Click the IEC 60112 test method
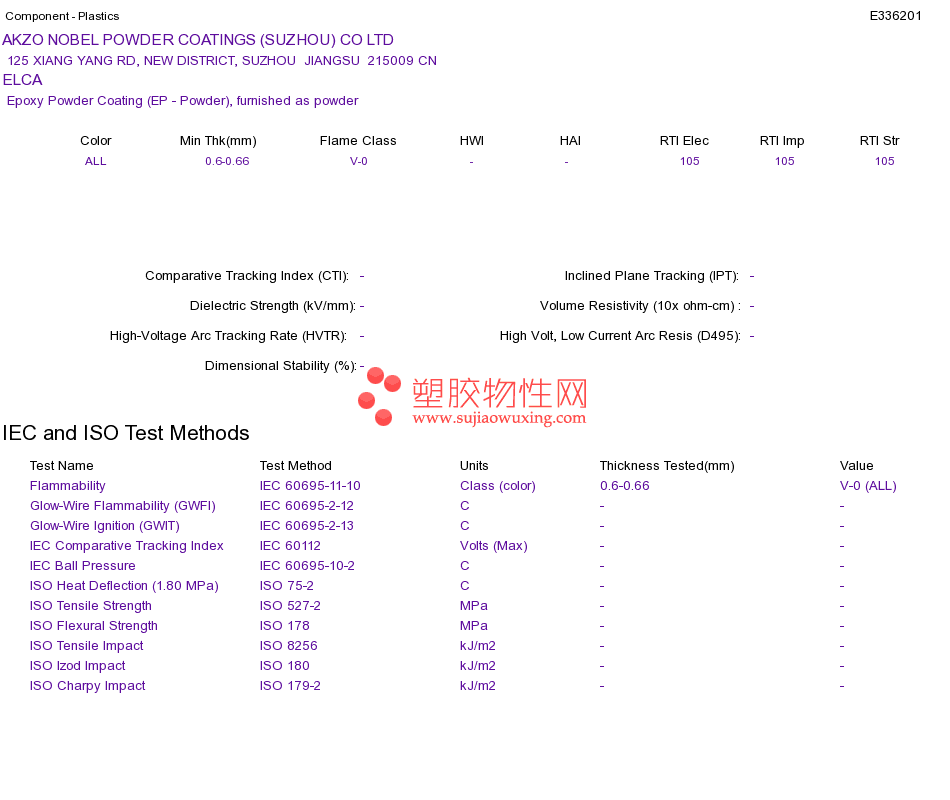This screenshot has width=950, height=800. coord(290,545)
